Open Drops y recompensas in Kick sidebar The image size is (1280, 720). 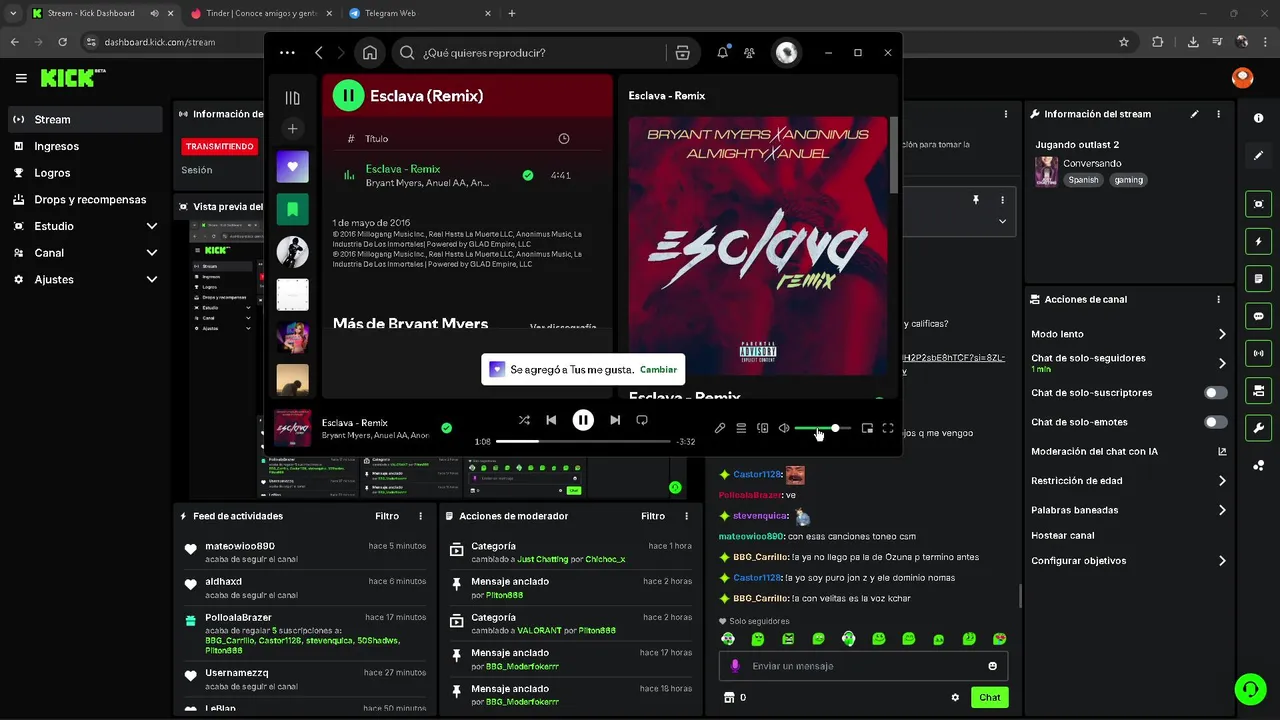pos(85,199)
